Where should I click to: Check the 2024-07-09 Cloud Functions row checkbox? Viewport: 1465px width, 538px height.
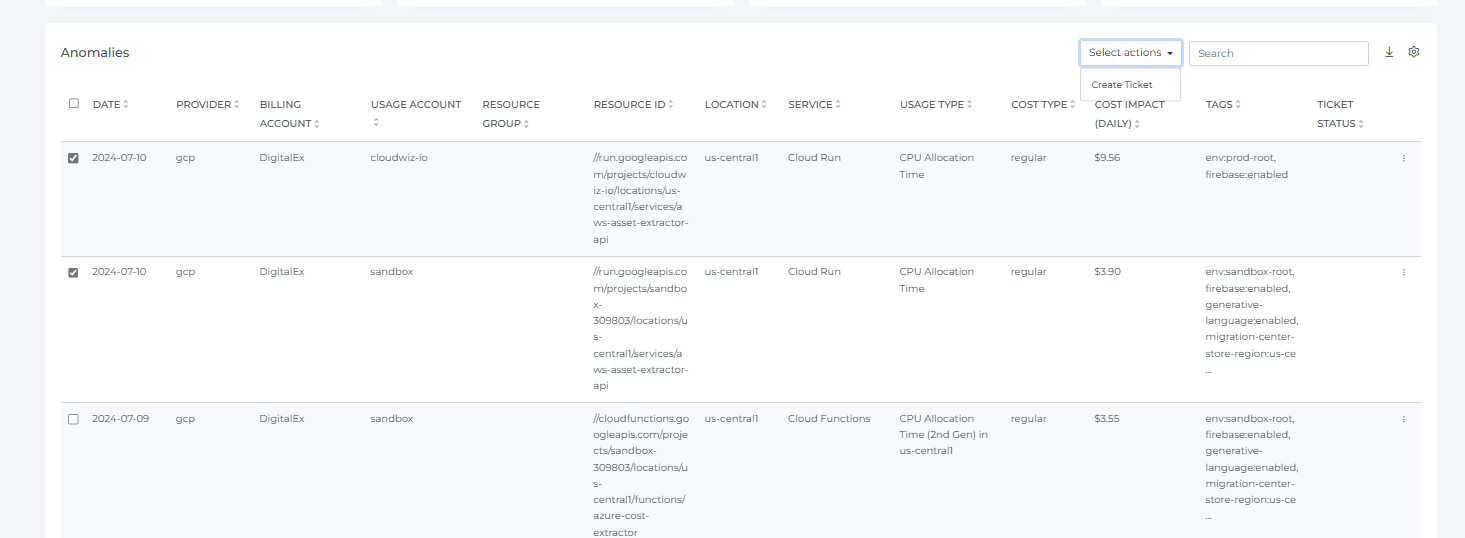coord(73,419)
